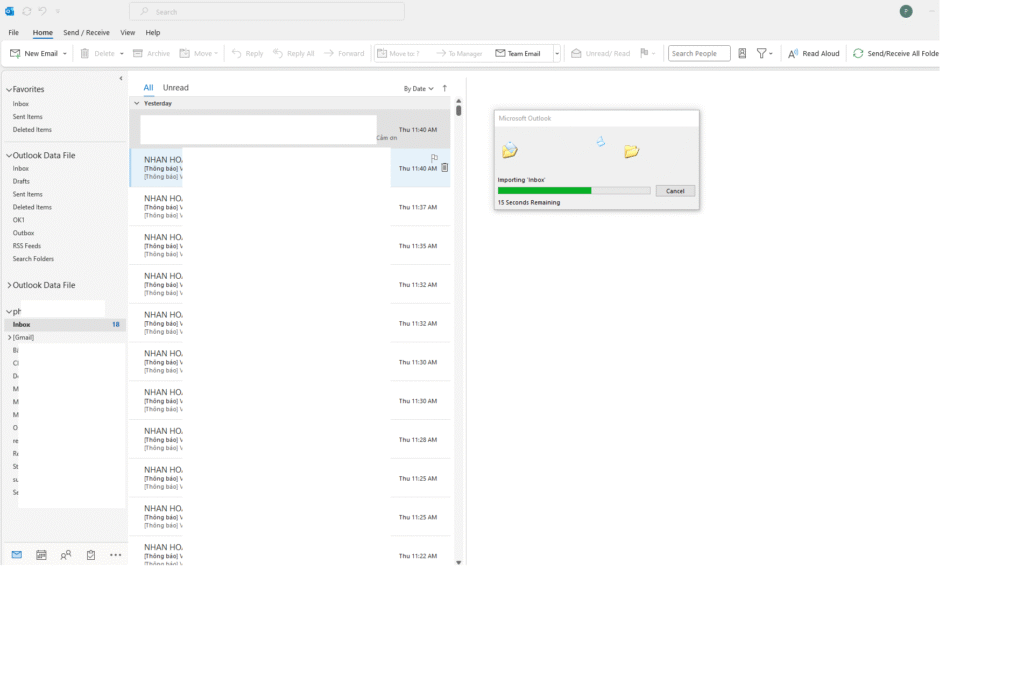The image size is (1024, 697).
Task: Cancel the Inbox import dialog
Action: click(675, 191)
